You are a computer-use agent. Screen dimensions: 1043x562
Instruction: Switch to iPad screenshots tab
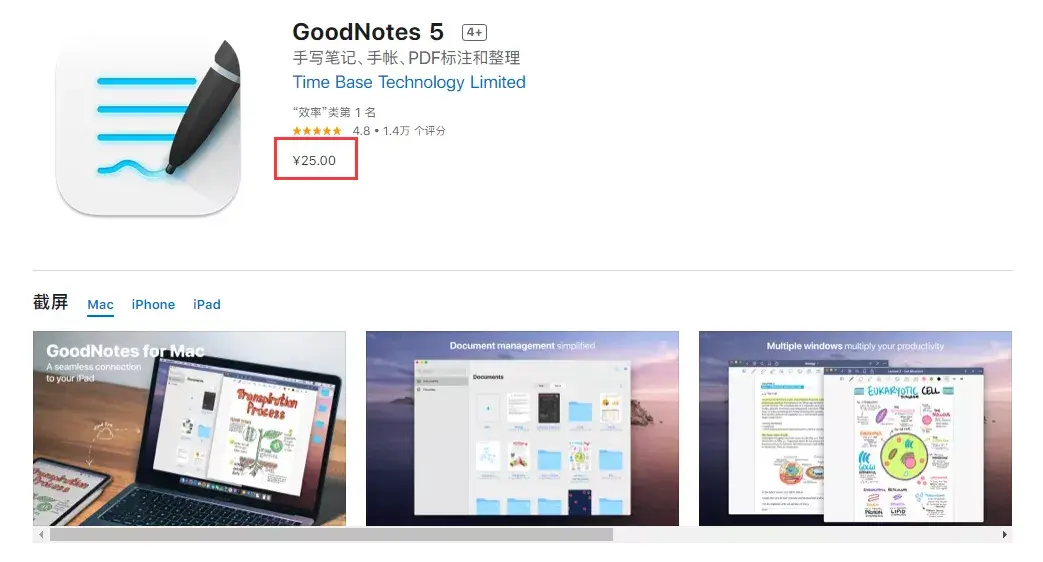click(207, 305)
